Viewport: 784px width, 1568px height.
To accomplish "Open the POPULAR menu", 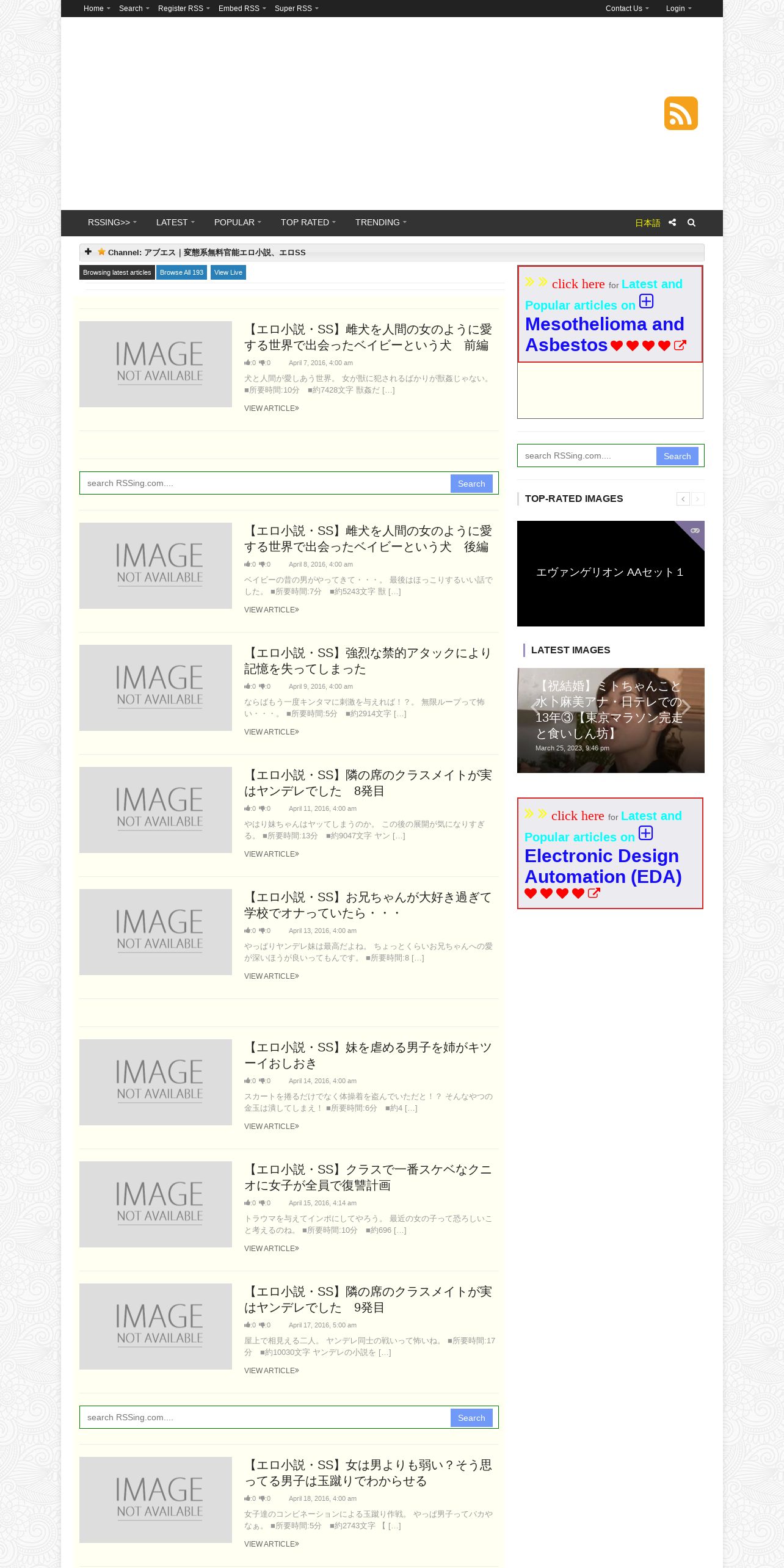I will [x=238, y=223].
